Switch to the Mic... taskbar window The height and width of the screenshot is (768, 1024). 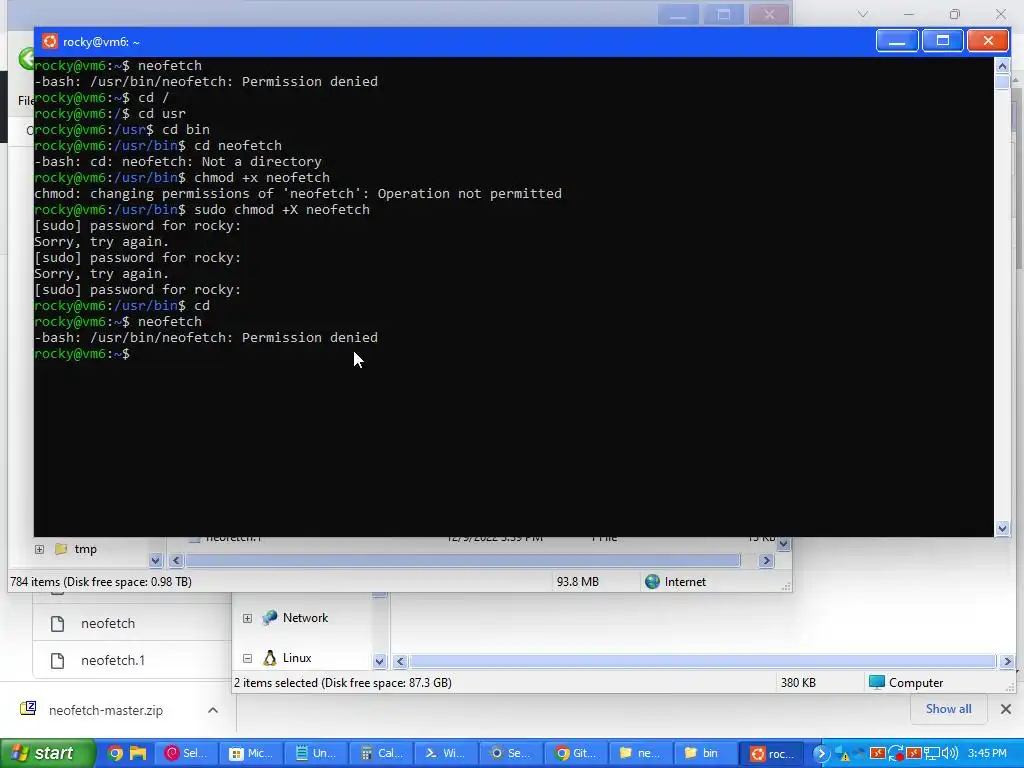251,753
